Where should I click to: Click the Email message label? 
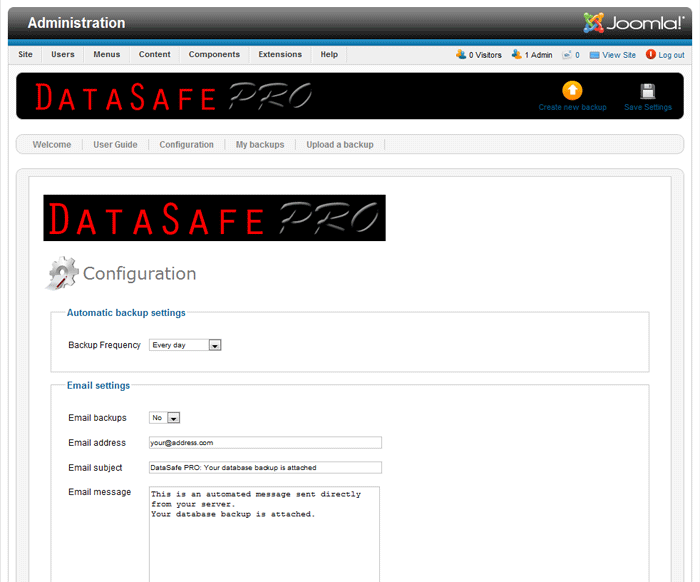[x=100, y=492]
